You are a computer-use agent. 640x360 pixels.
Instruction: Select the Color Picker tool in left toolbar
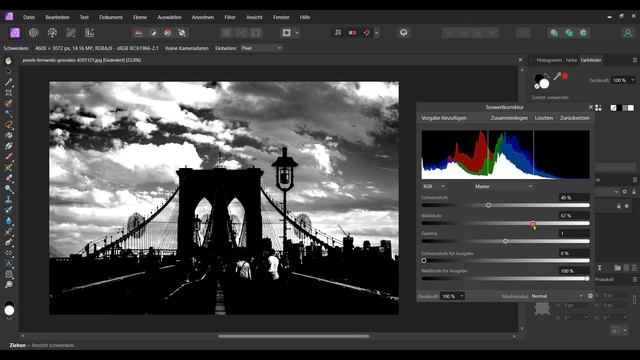(9, 82)
